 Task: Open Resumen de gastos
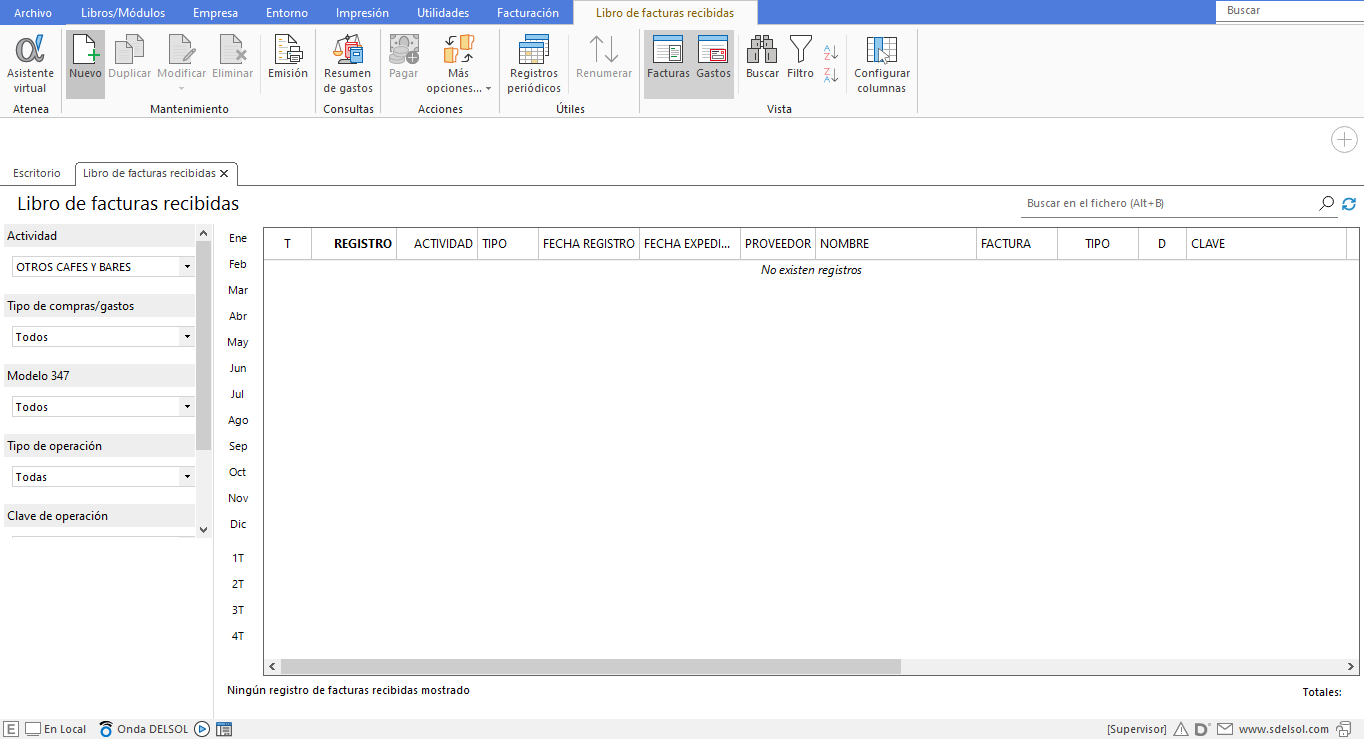[348, 64]
